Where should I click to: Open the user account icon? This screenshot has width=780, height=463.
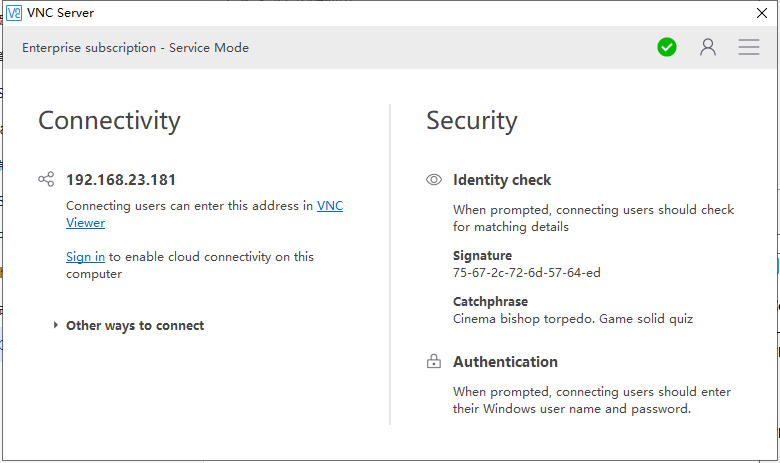click(708, 47)
